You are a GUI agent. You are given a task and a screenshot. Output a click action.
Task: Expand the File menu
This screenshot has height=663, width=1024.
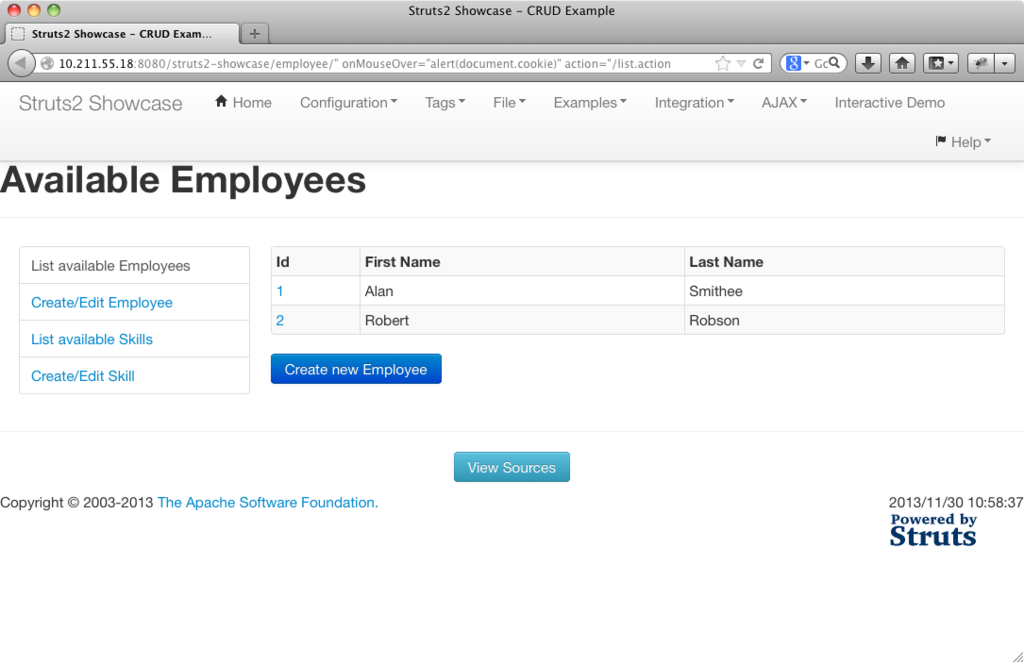[509, 103]
